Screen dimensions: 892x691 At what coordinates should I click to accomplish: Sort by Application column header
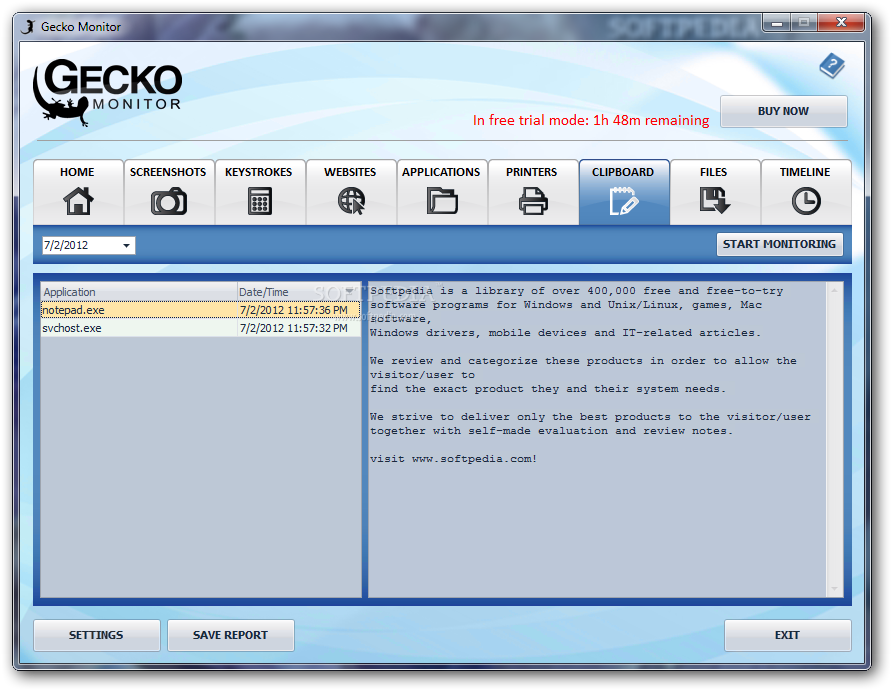tap(139, 292)
